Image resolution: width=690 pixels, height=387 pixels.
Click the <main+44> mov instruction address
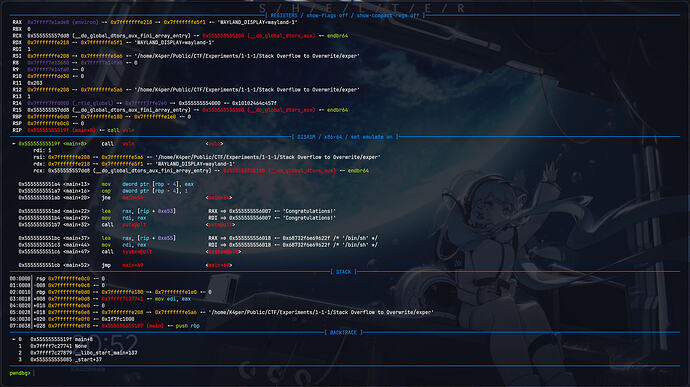coord(54,245)
